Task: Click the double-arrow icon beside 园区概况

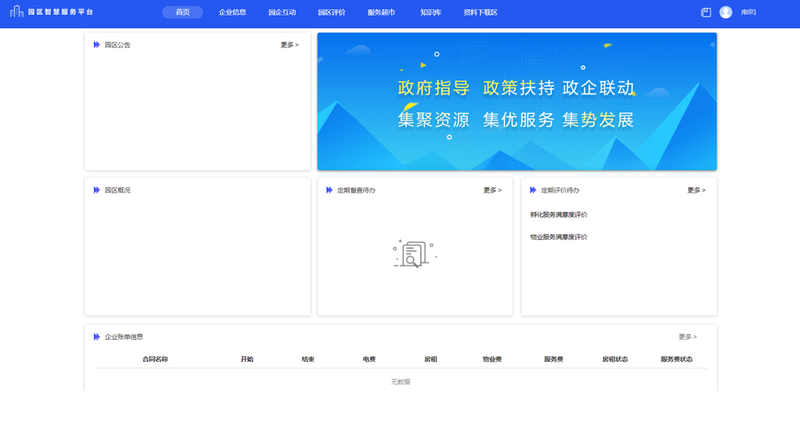Action: click(x=96, y=190)
